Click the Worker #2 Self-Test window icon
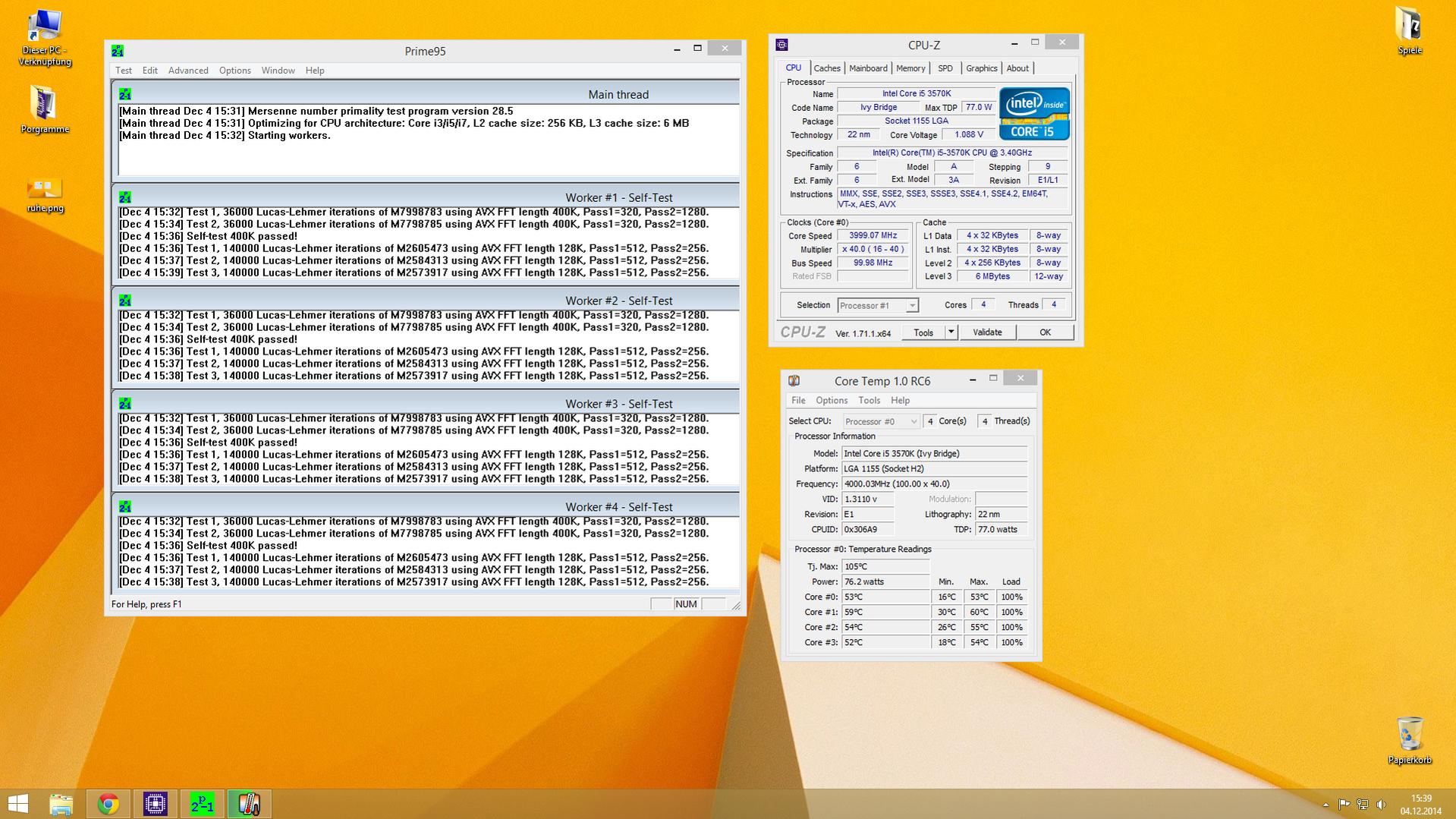The image size is (1456, 819). [x=125, y=301]
